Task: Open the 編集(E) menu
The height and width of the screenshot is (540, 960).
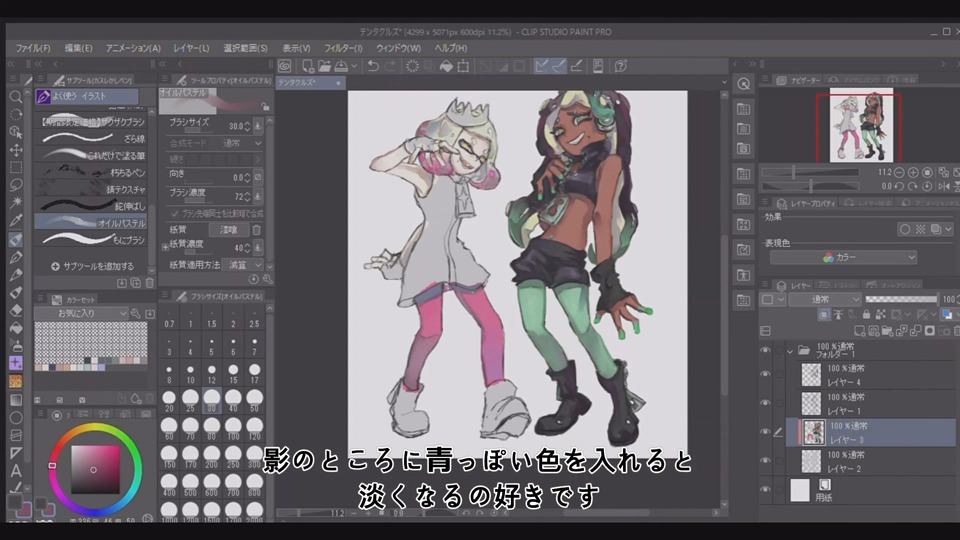Action: click(x=78, y=48)
